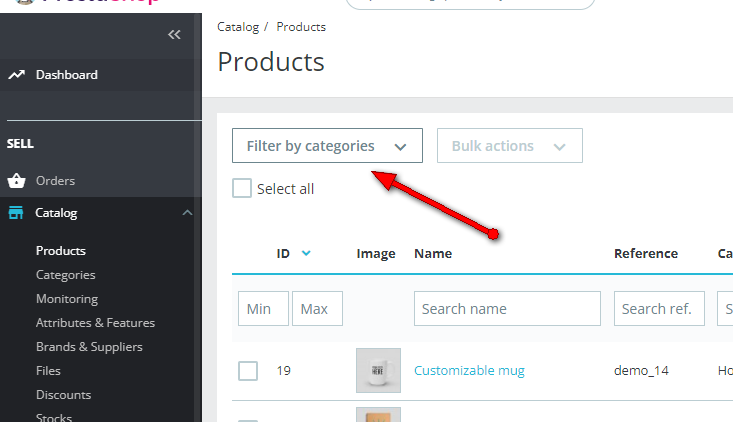Open the Filter by categories dropdown

(327, 146)
